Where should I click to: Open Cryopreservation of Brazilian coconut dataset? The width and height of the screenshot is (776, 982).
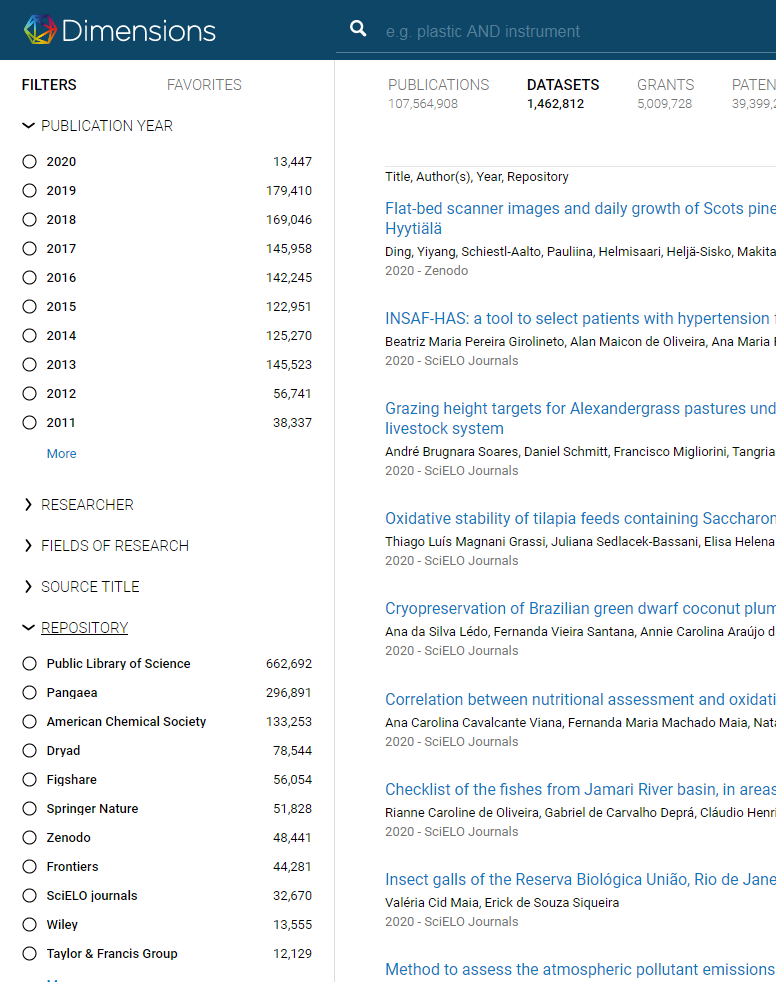[x=580, y=609]
